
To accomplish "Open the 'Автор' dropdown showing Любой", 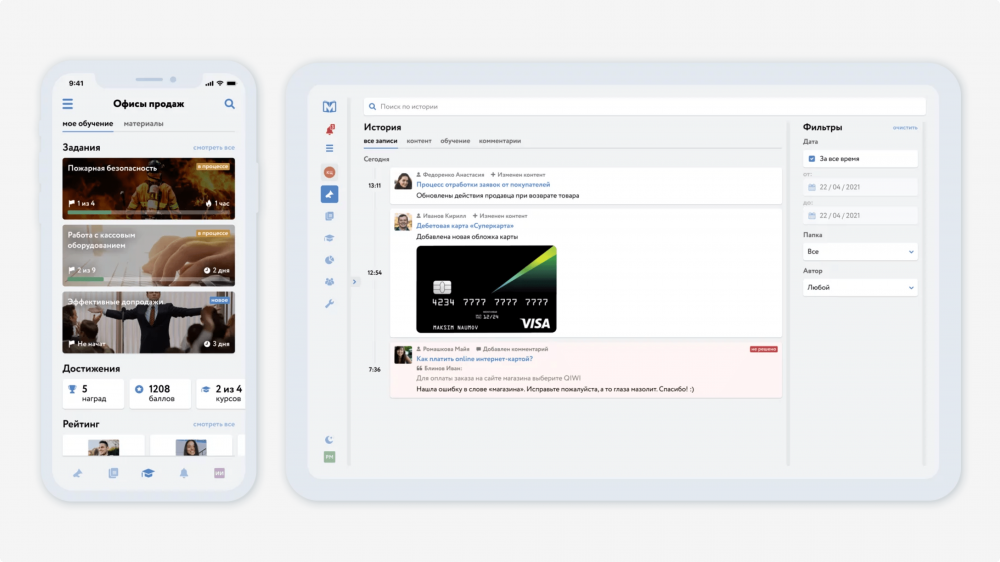I will pyautogui.click(x=860, y=287).
